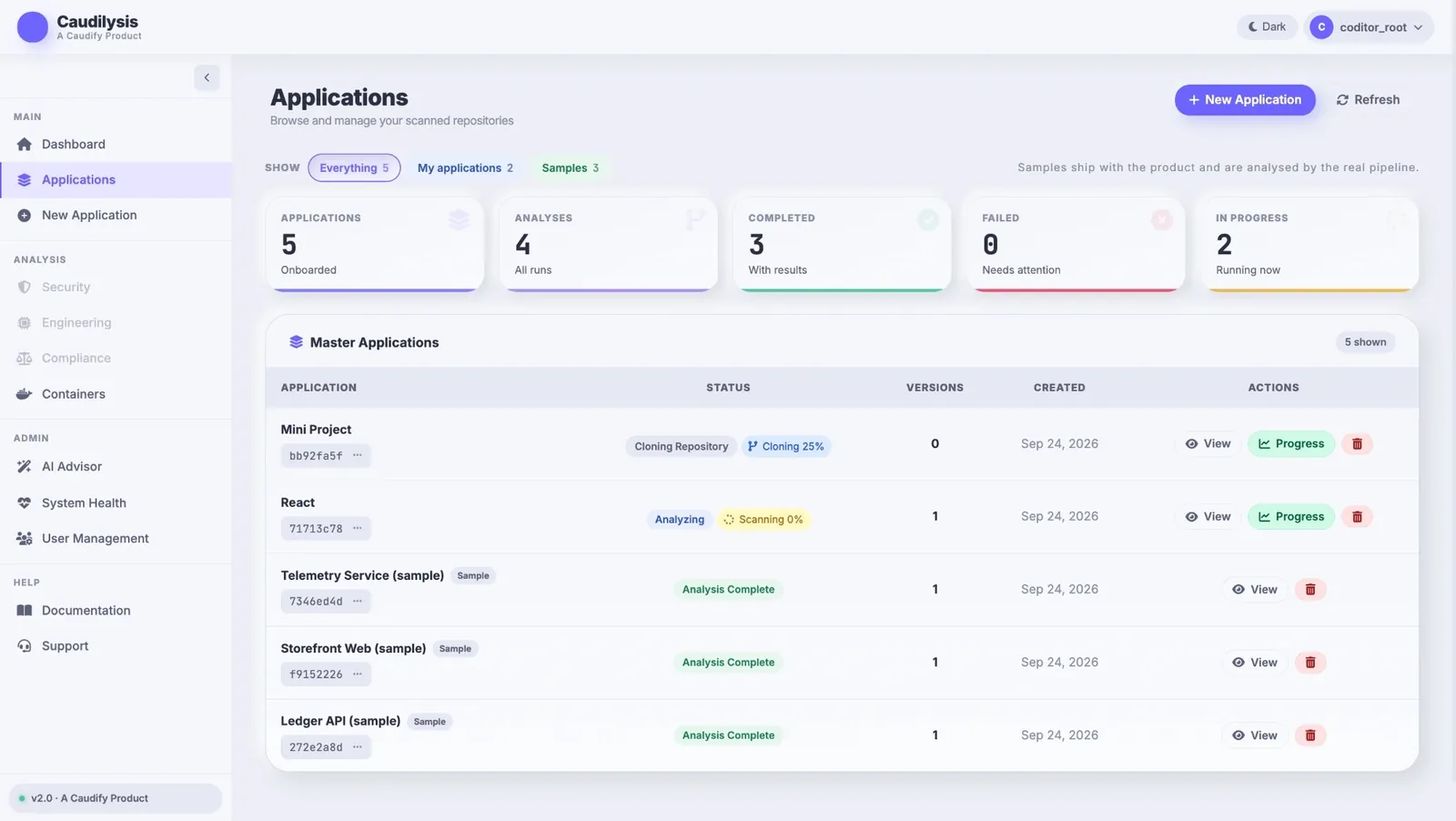Viewport: 1456px width, 821px height.
Task: Delete the React application
Action: 1357,517
